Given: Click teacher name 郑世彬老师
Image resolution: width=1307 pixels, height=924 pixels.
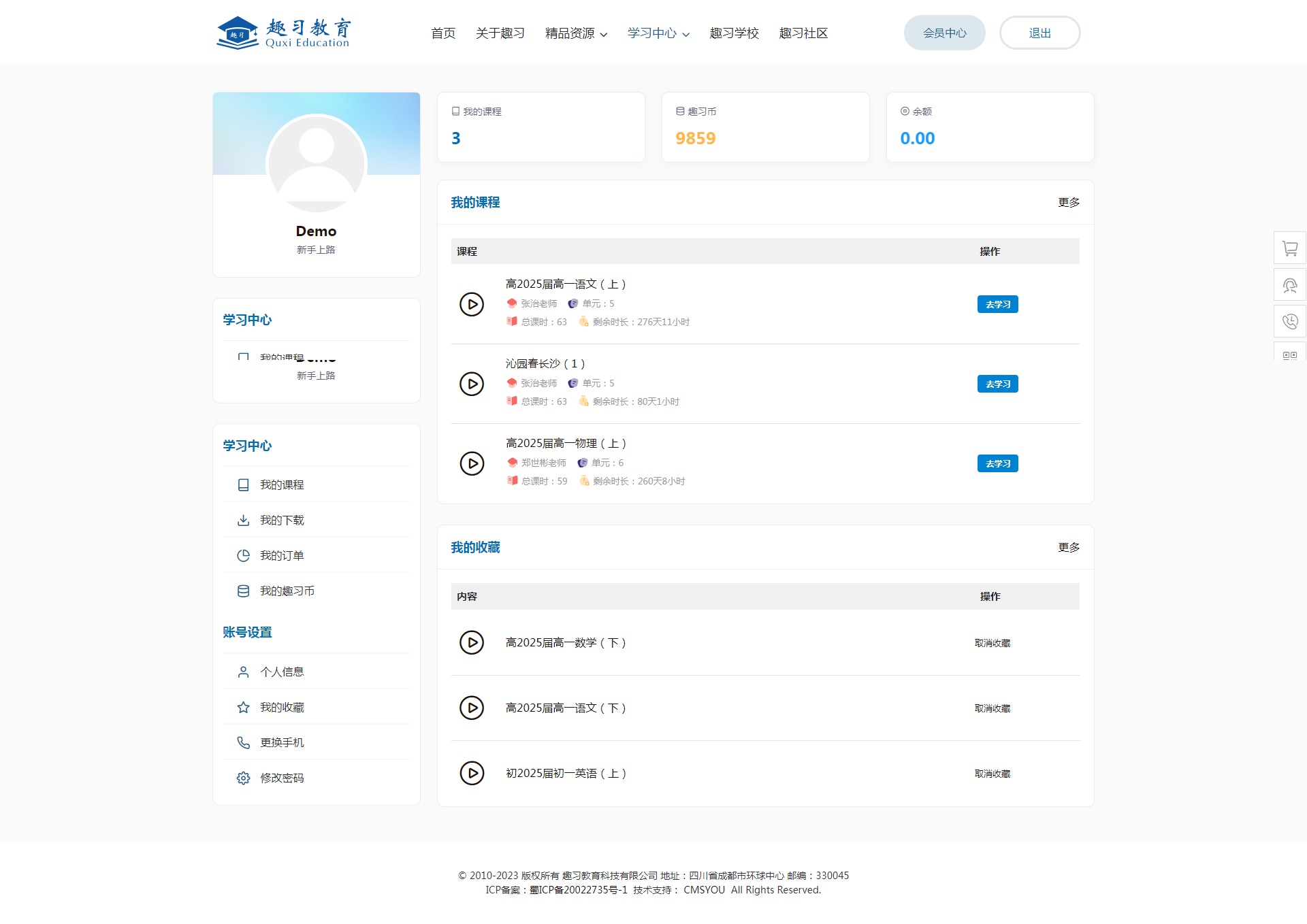Looking at the screenshot, I should click(544, 463).
